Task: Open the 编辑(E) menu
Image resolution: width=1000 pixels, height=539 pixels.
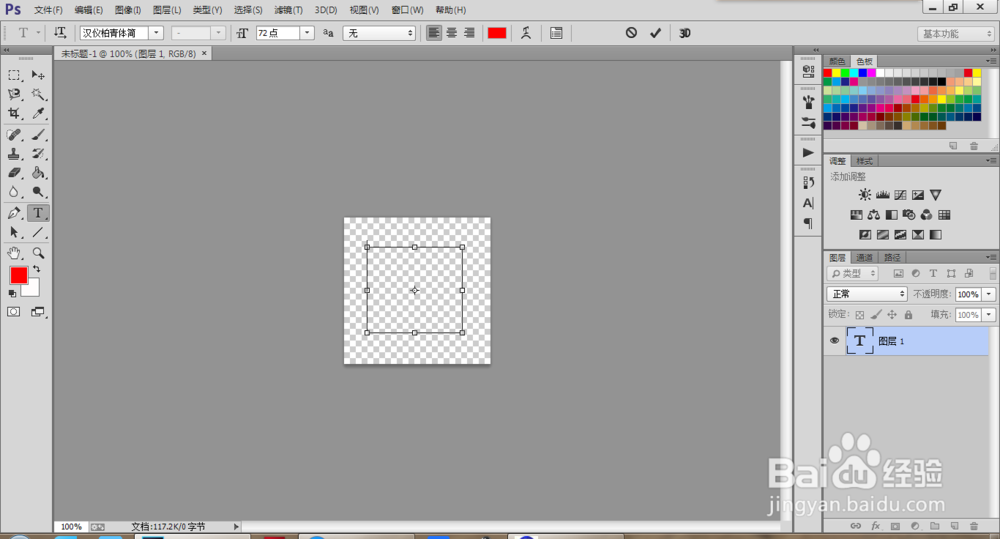Action: 89,10
